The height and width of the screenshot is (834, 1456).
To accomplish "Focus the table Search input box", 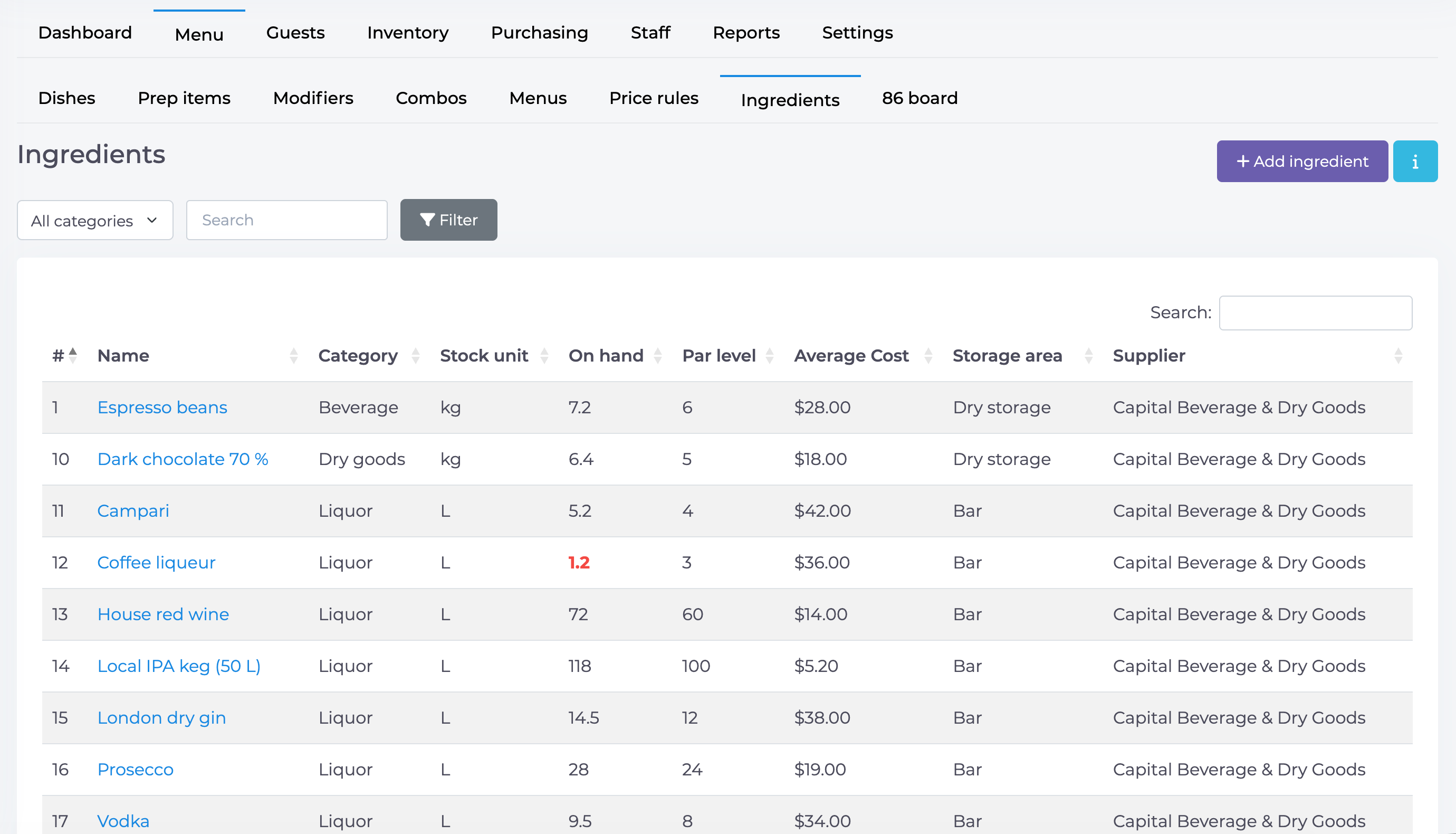I will click(x=1316, y=312).
